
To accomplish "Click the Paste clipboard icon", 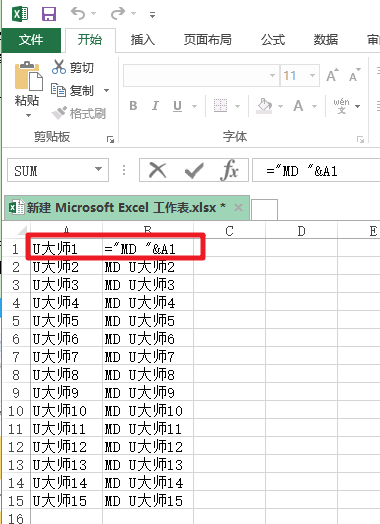I will (28, 76).
